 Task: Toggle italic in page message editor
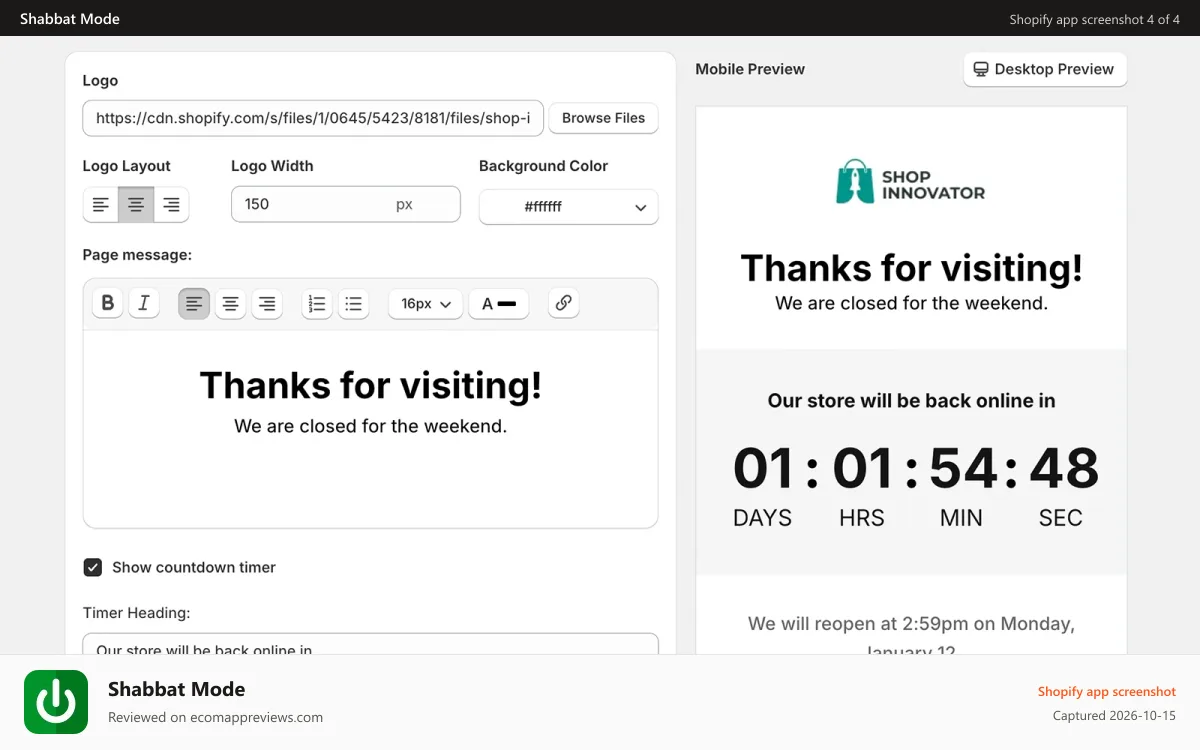[143, 303]
